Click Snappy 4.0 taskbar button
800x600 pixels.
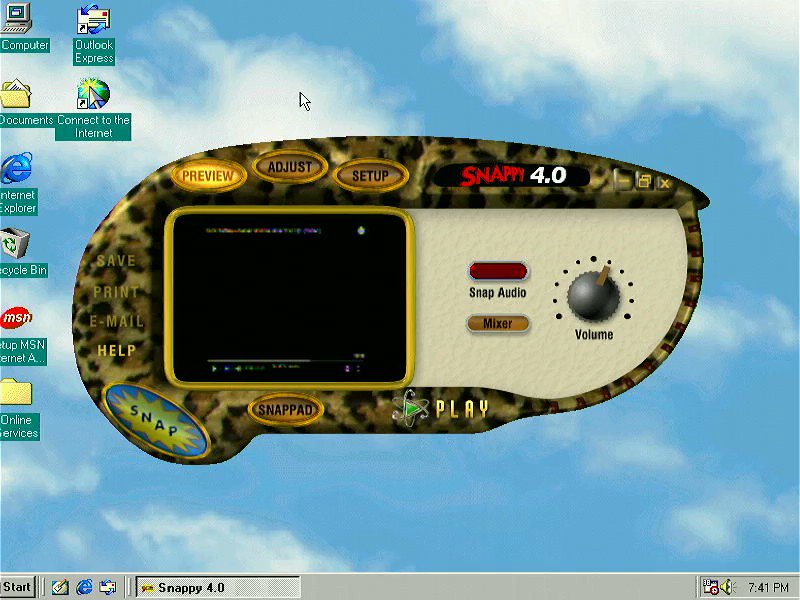click(x=218, y=588)
